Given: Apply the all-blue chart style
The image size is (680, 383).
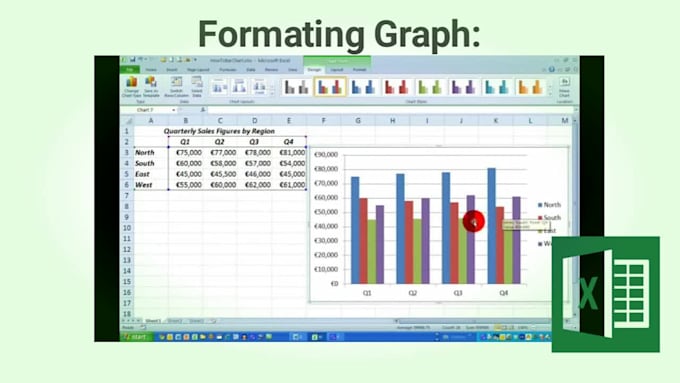Looking at the screenshot, I should 363,87.
